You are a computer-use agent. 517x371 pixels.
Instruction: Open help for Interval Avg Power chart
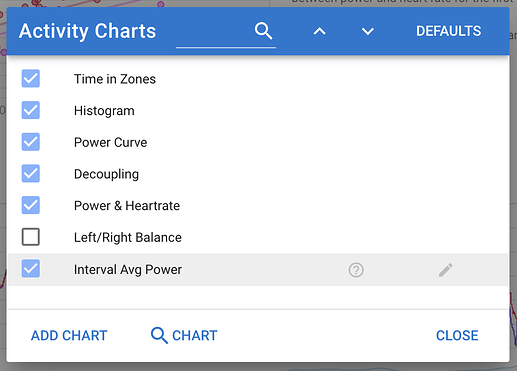pos(356,270)
